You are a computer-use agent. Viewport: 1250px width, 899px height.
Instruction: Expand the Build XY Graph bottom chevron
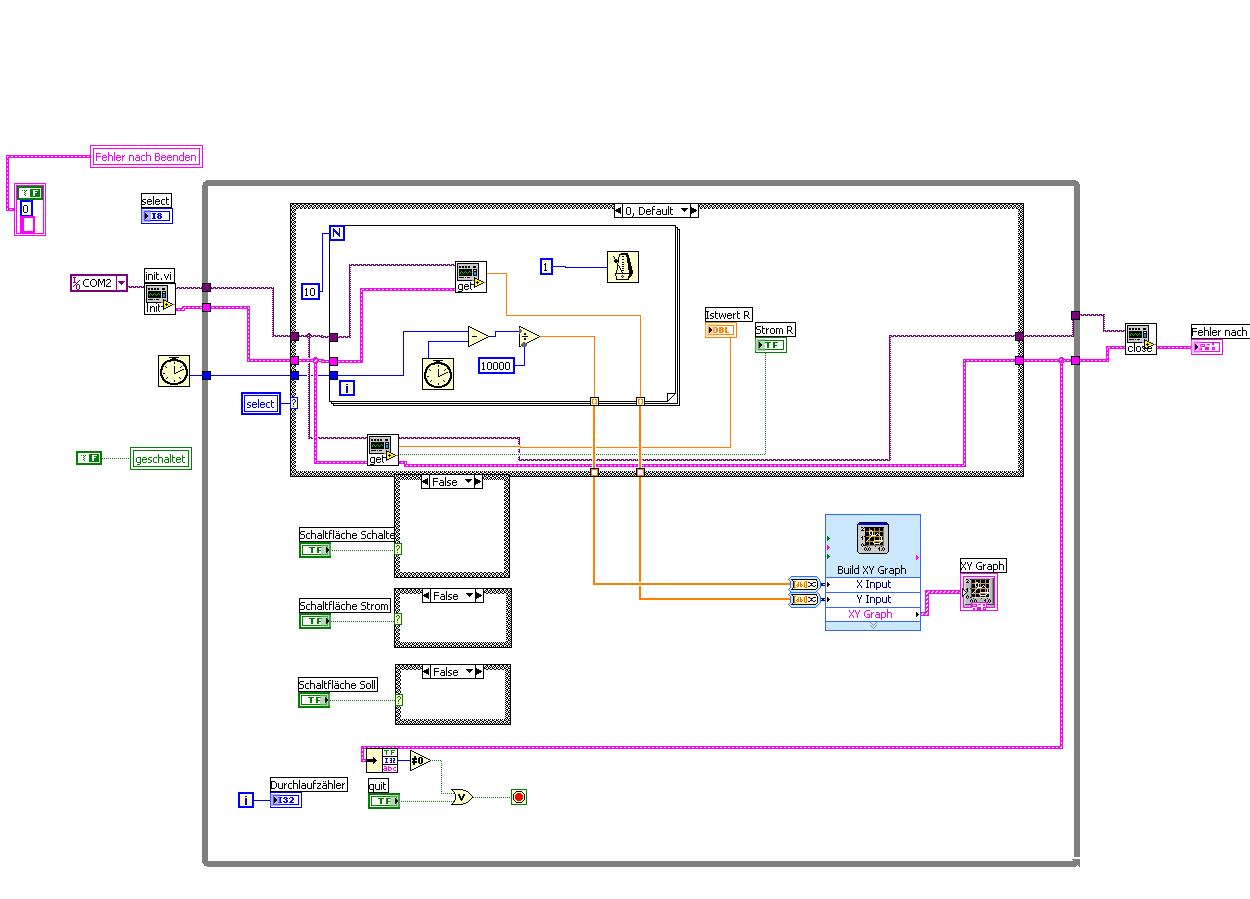[x=872, y=626]
